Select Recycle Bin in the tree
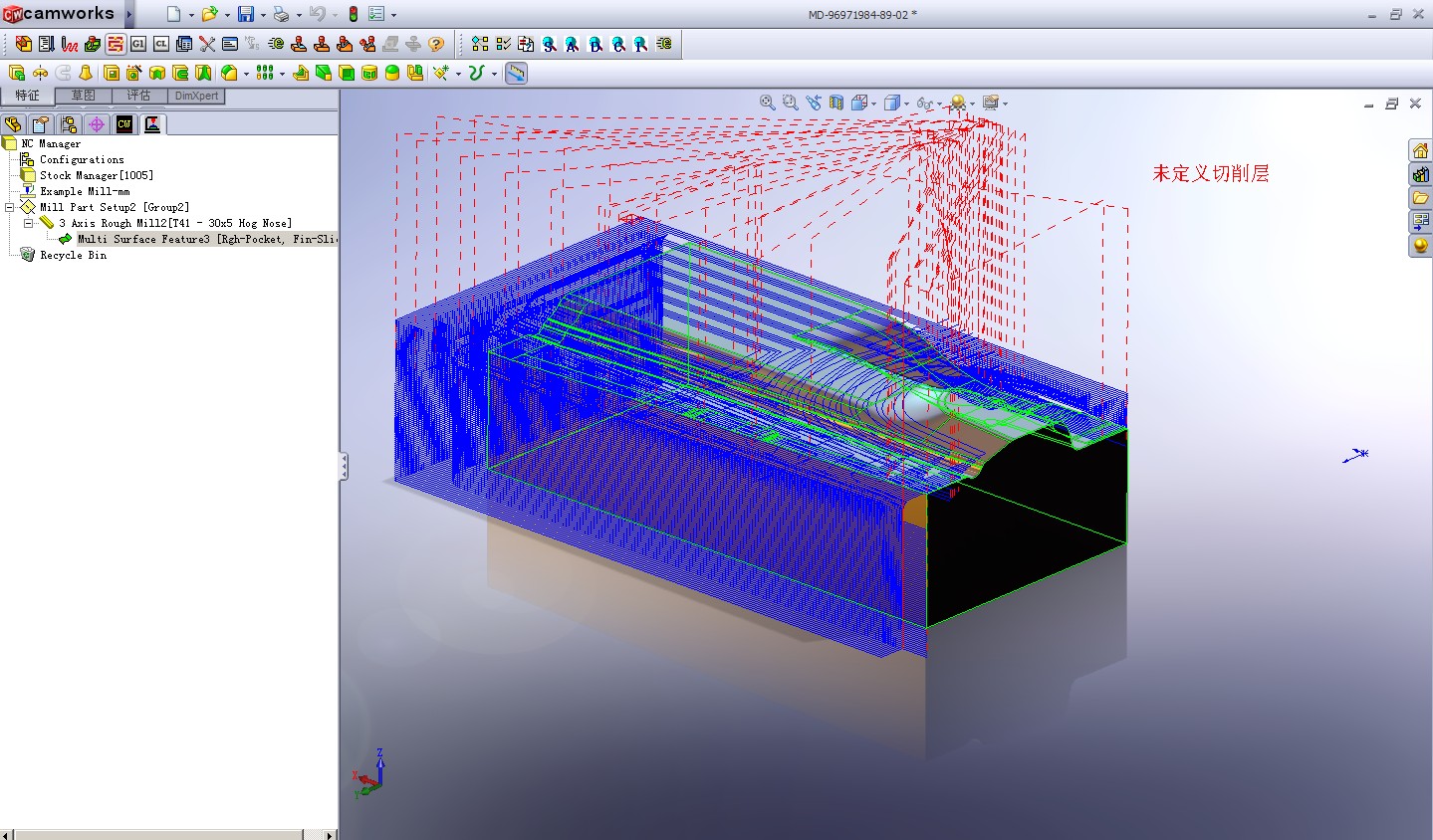This screenshot has width=1433, height=840. (73, 255)
